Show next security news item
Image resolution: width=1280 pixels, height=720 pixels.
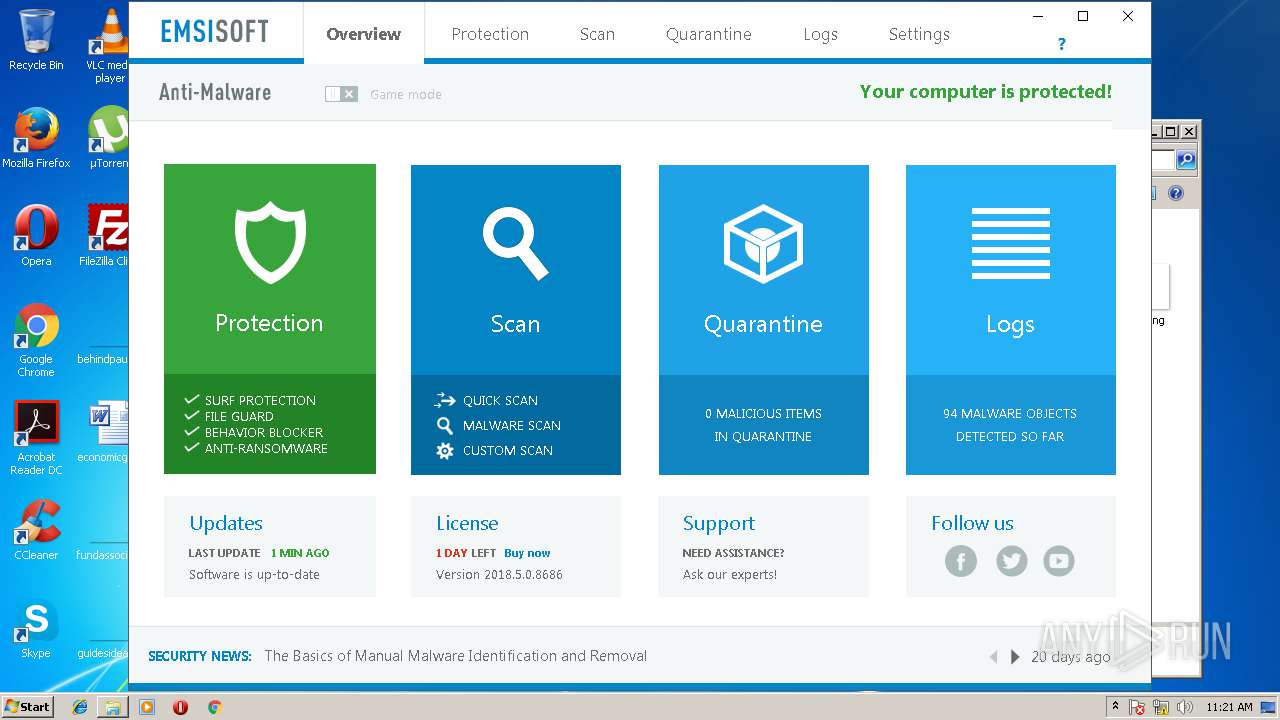tap(1015, 657)
